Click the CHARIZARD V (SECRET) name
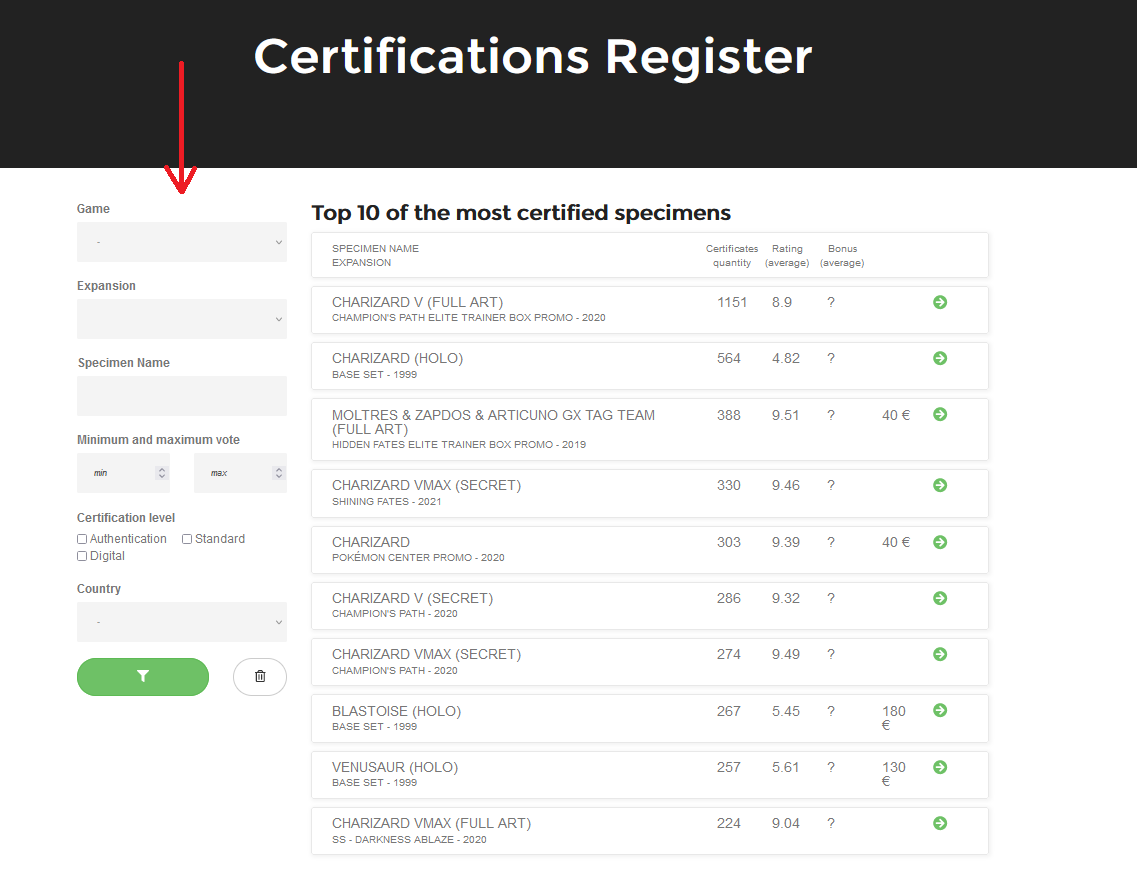The width and height of the screenshot is (1137, 894). tap(413, 598)
